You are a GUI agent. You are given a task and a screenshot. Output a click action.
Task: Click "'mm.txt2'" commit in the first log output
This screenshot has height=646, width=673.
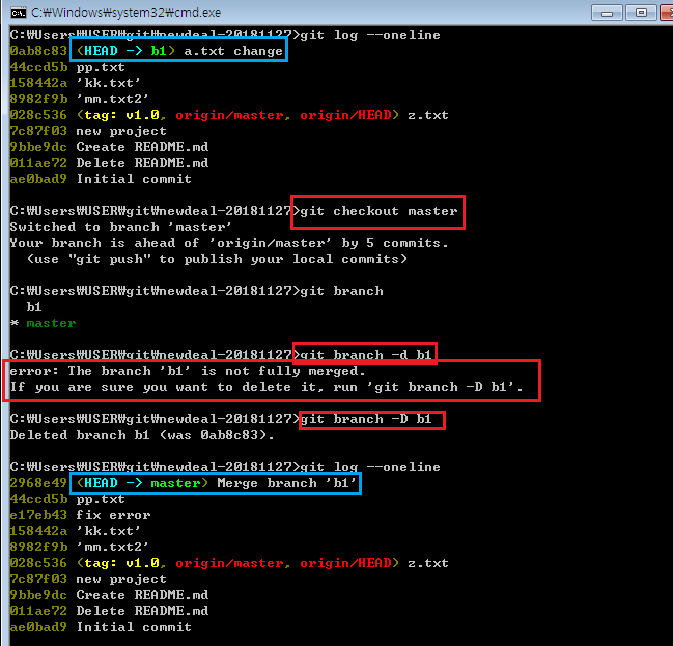(x=112, y=99)
